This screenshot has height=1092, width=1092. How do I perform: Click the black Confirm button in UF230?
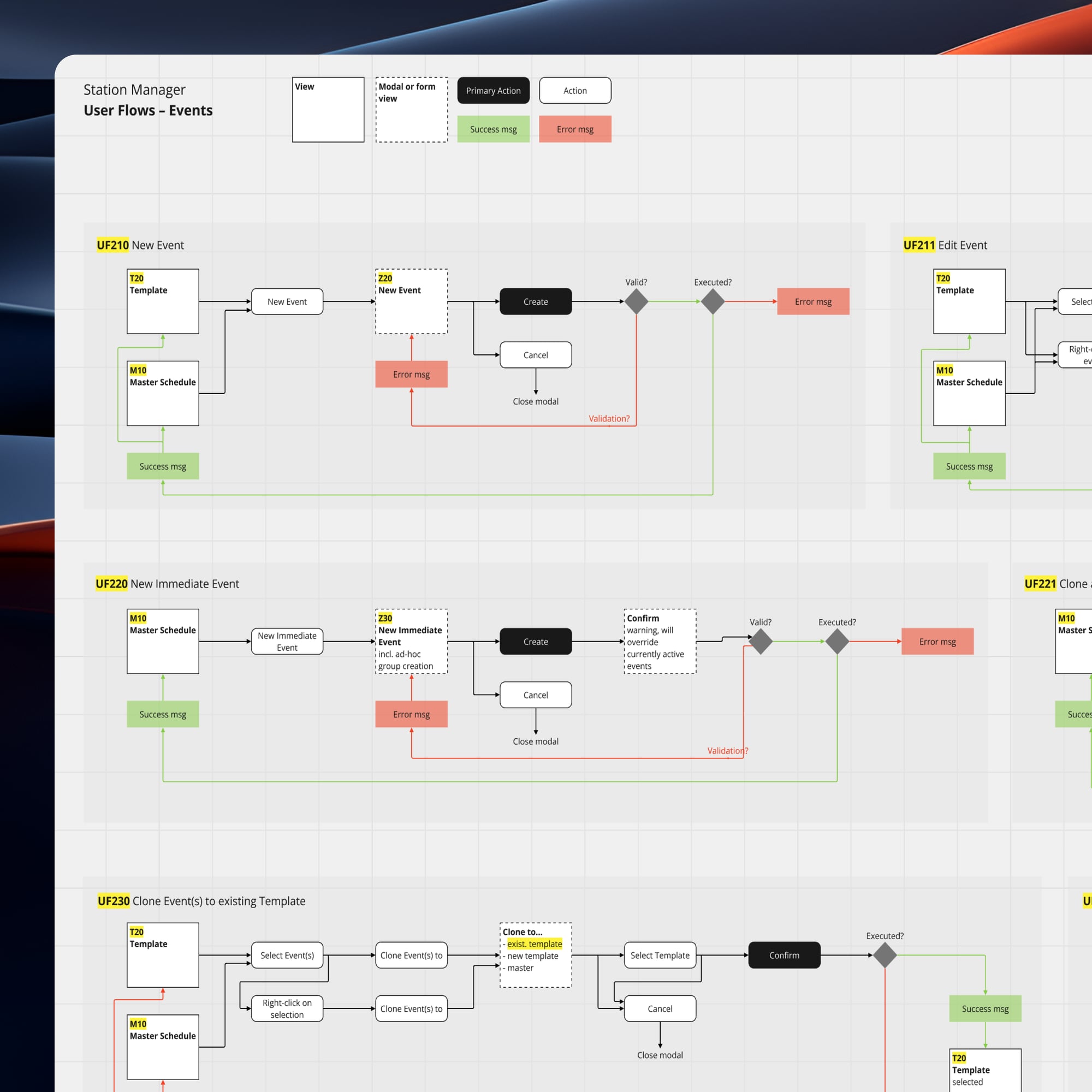click(784, 955)
